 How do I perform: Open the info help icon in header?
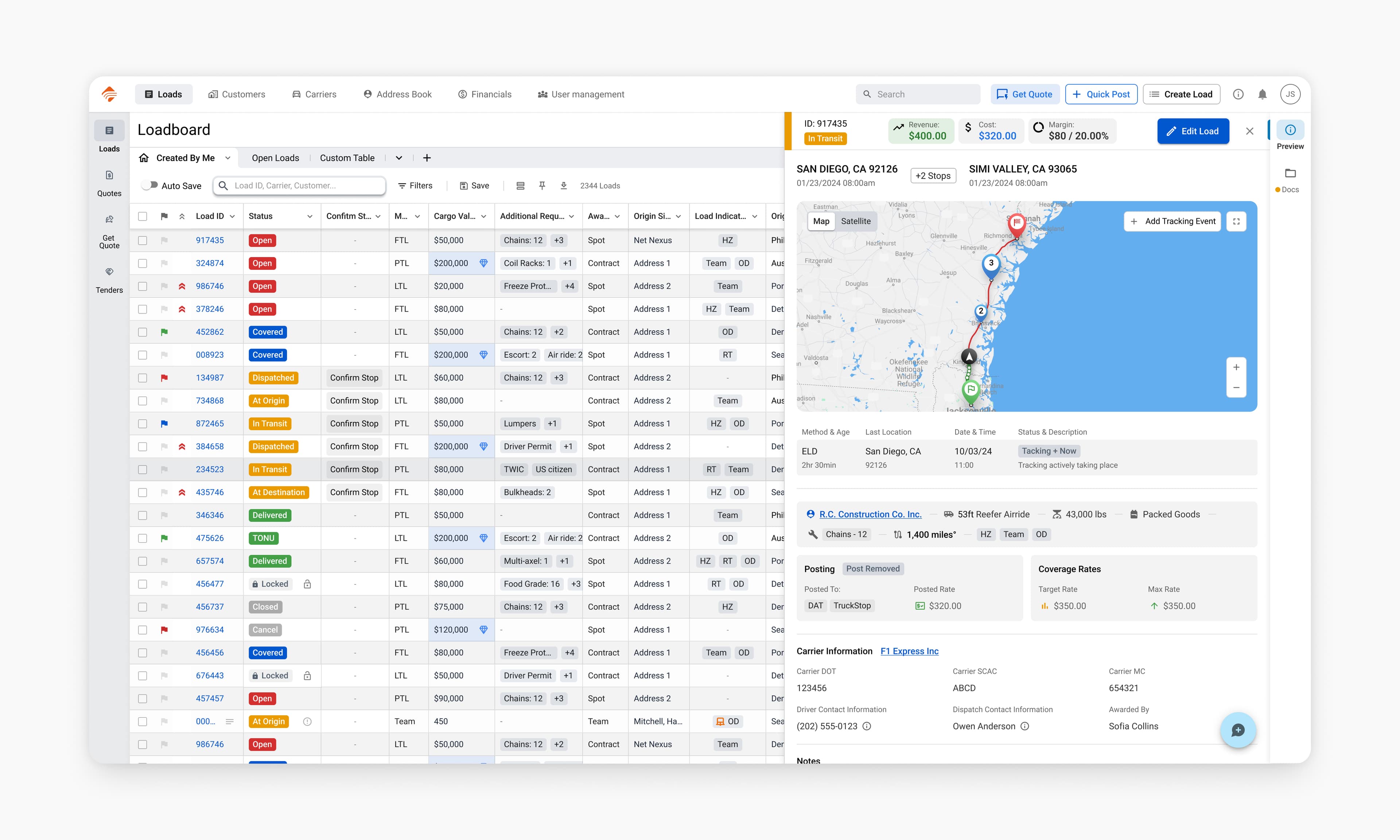(x=1238, y=94)
